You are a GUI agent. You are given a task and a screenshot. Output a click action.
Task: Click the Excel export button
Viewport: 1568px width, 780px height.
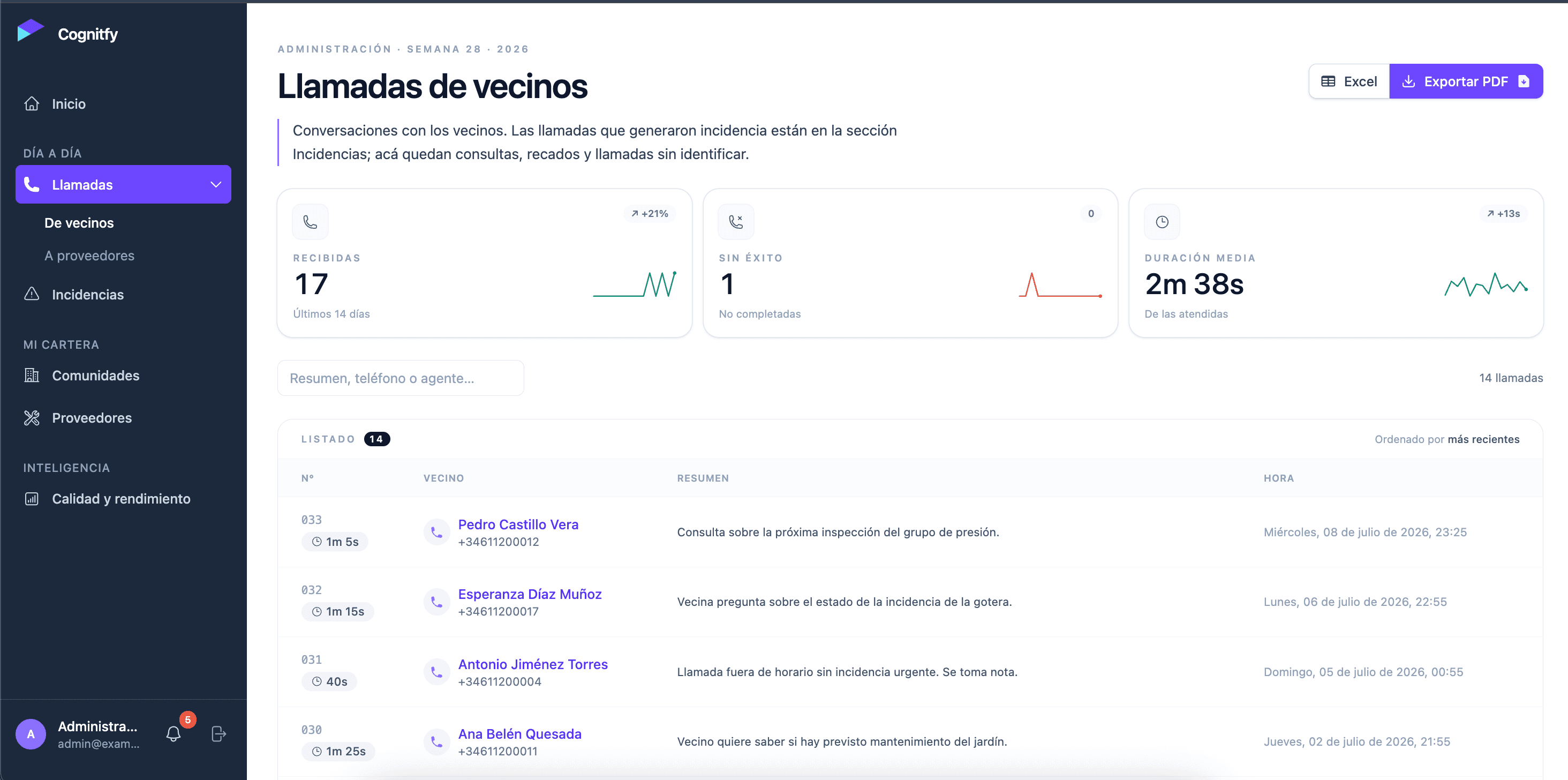click(1349, 81)
